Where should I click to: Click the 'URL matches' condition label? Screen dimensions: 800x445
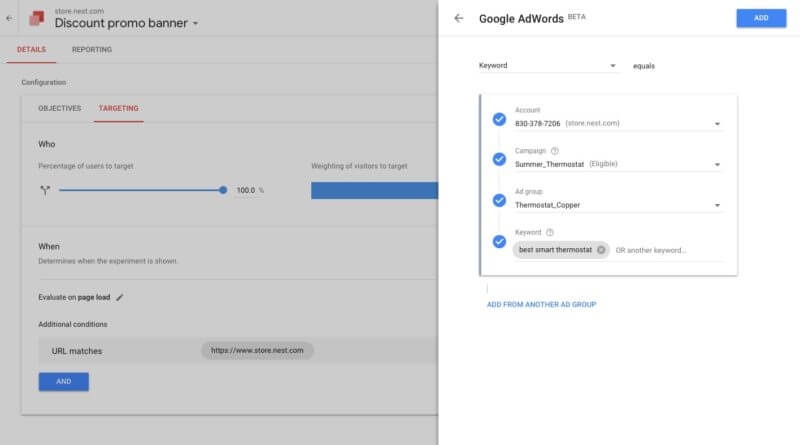point(77,351)
